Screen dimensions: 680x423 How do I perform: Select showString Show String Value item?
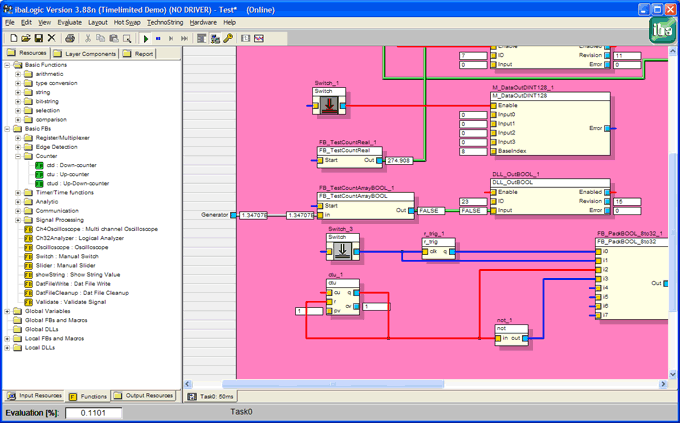[72, 275]
